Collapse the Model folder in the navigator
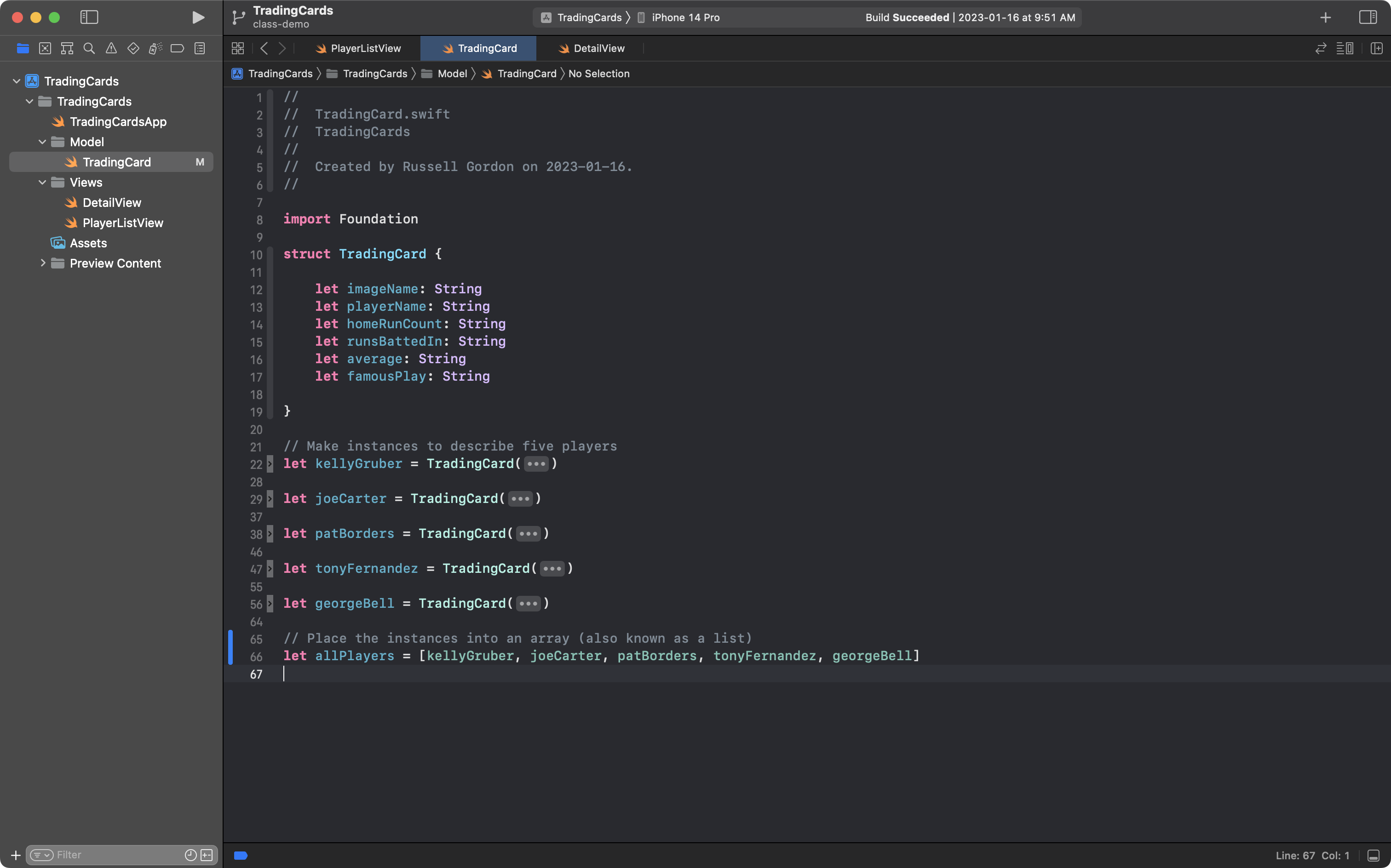Image resolution: width=1391 pixels, height=868 pixels. (x=42, y=142)
